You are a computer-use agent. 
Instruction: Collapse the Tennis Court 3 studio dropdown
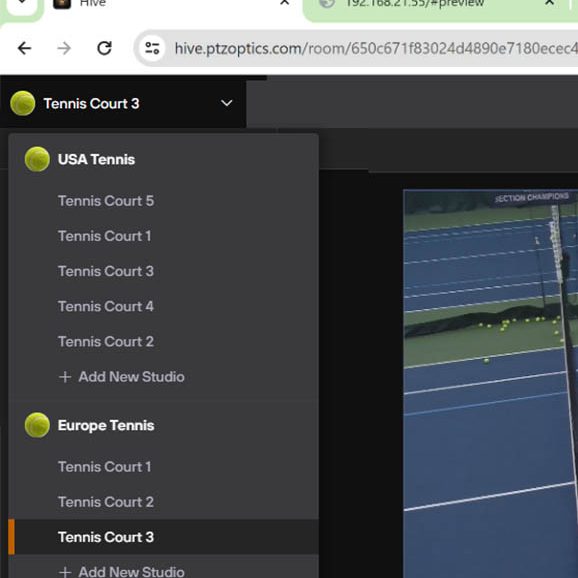tap(226, 103)
